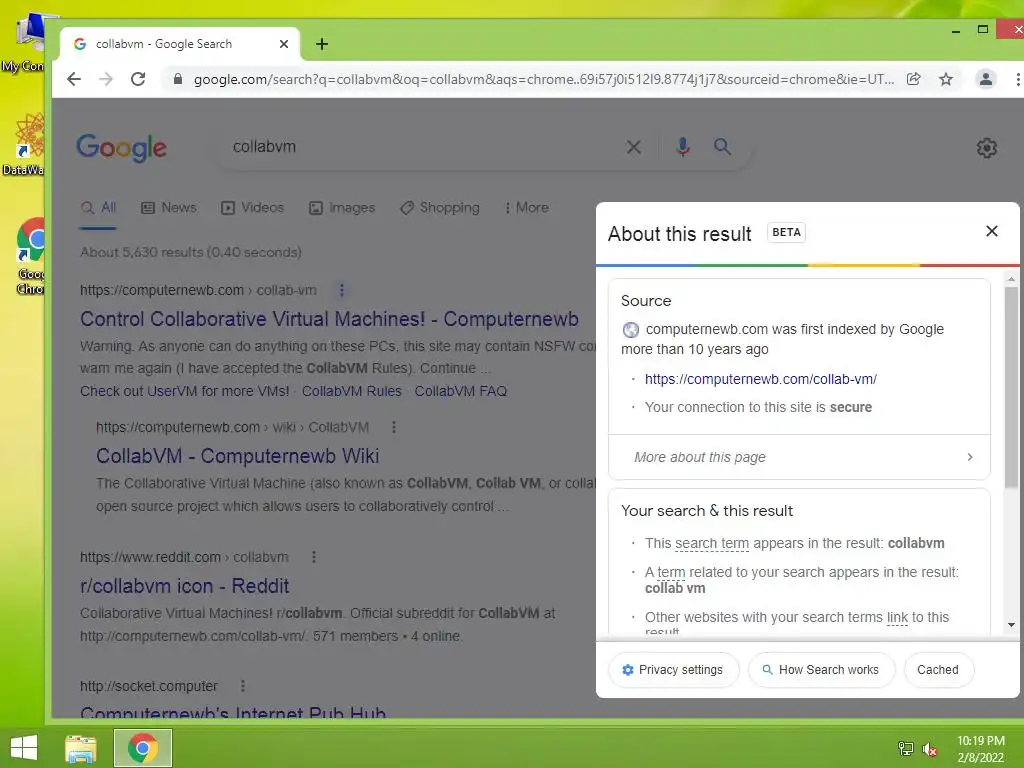Switch to the Shopping tab

440,208
